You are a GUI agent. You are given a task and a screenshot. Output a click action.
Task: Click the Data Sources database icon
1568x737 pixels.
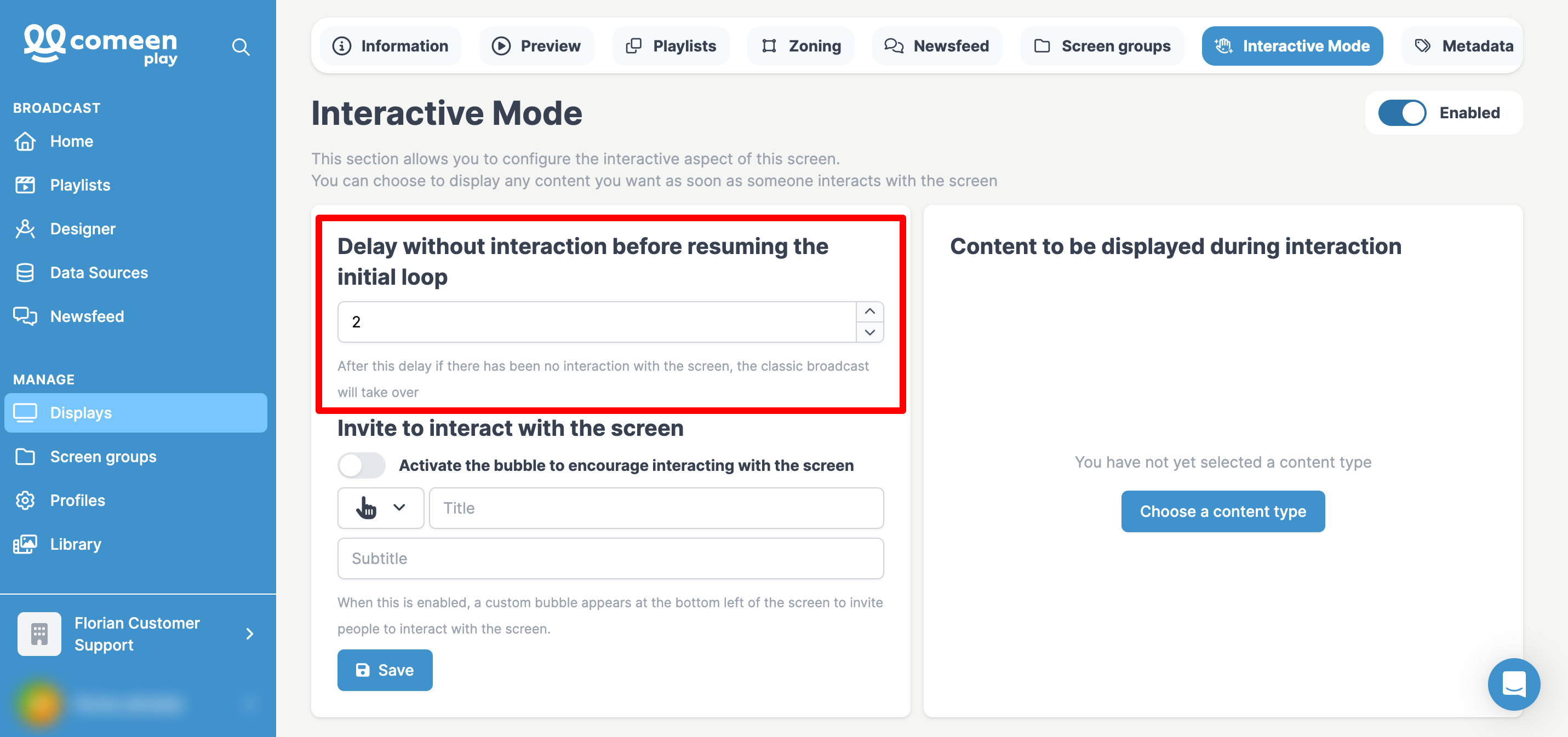25,273
